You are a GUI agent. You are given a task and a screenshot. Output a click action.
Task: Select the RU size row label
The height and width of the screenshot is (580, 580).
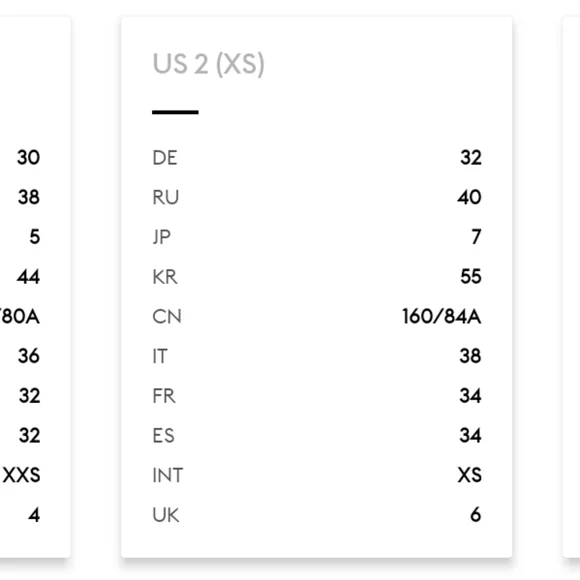tap(165, 197)
